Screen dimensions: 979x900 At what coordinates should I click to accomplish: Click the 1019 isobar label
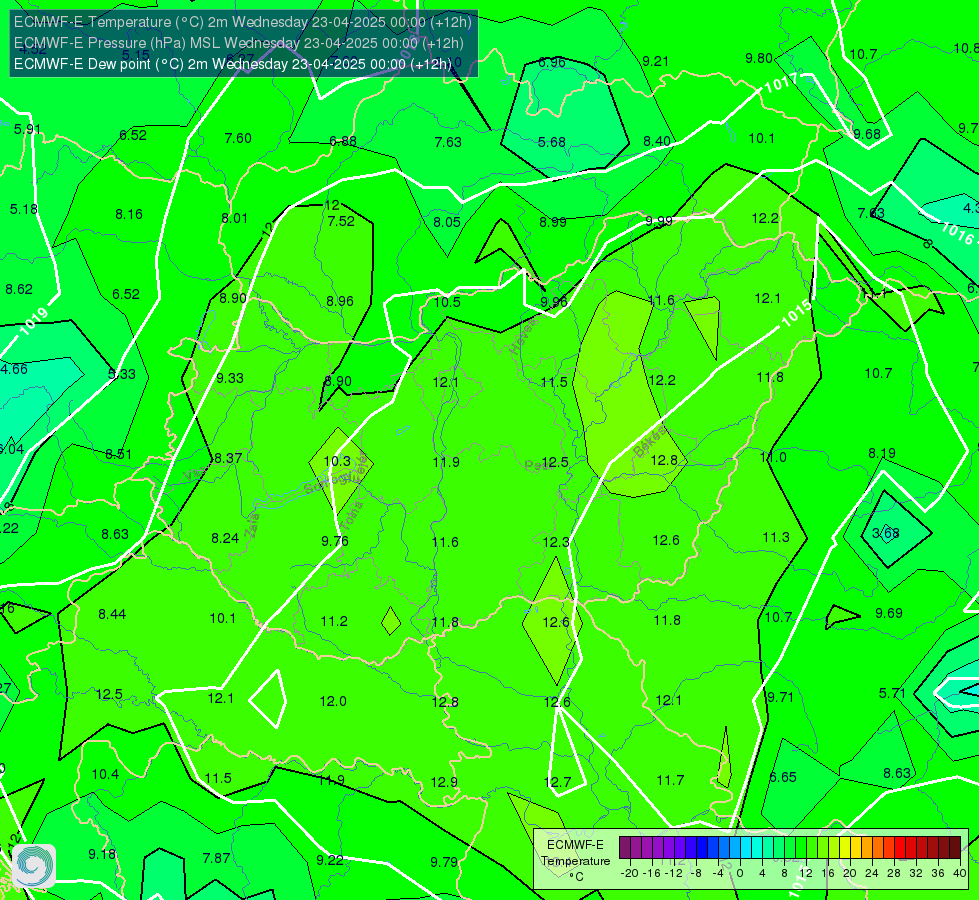pos(34,322)
